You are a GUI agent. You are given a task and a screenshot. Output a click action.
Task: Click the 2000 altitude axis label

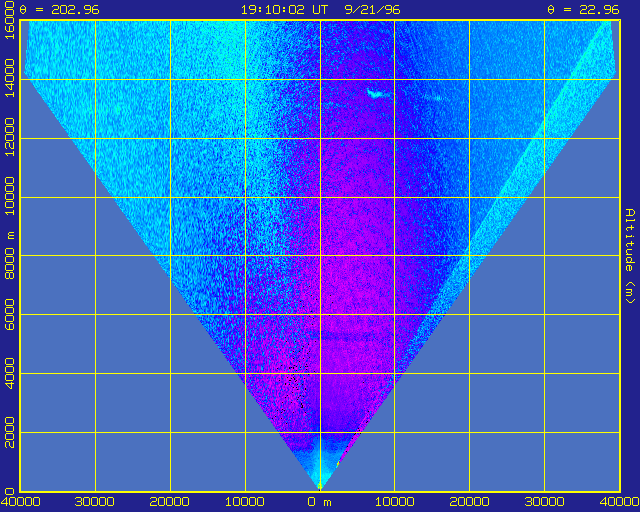point(9,432)
